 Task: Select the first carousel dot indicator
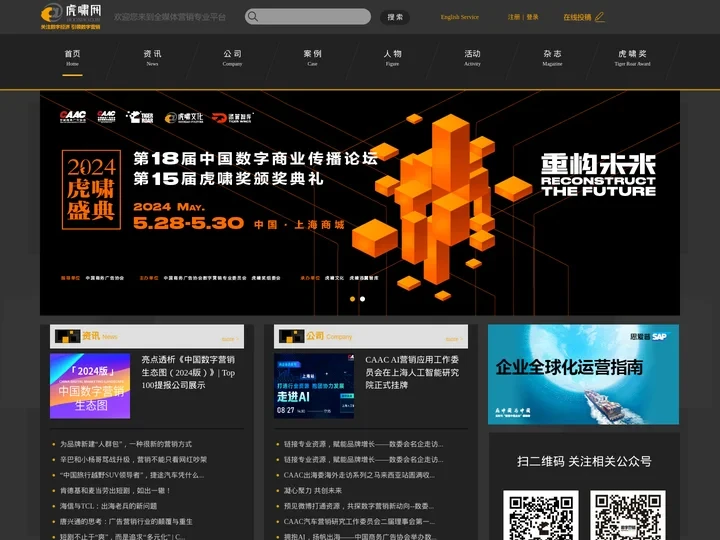coord(352,299)
